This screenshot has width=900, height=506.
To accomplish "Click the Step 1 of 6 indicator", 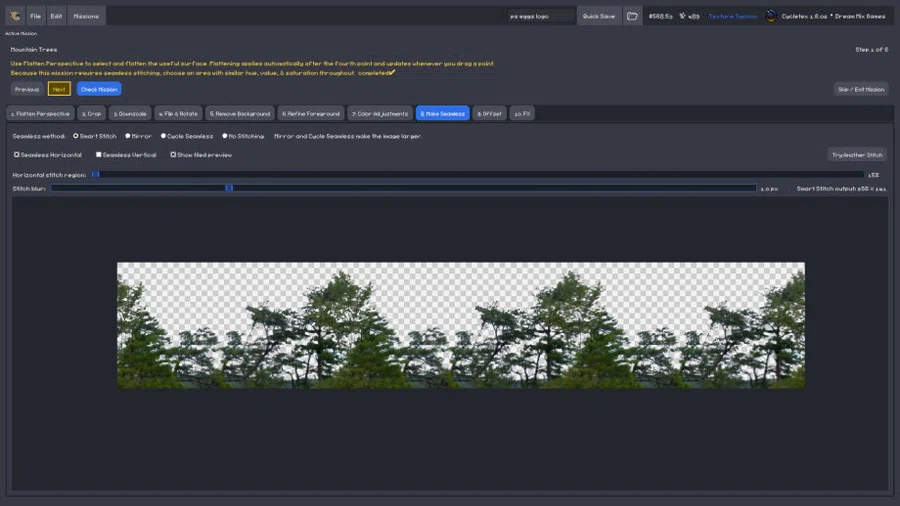I will 872,50.
